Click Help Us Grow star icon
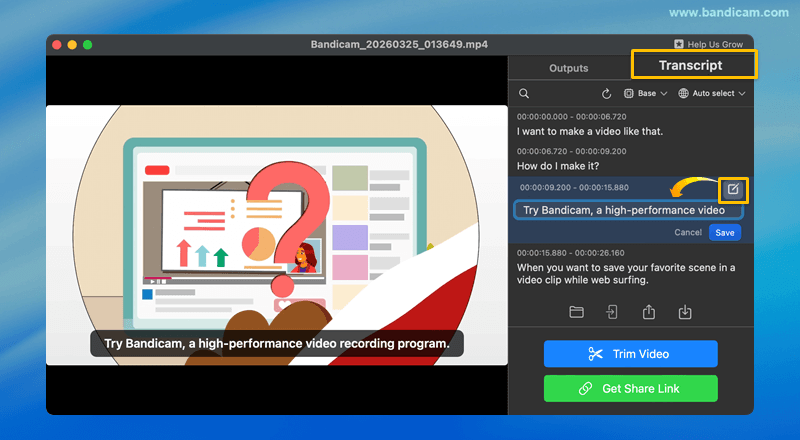Viewport: 800px width, 440px height. coord(679,45)
